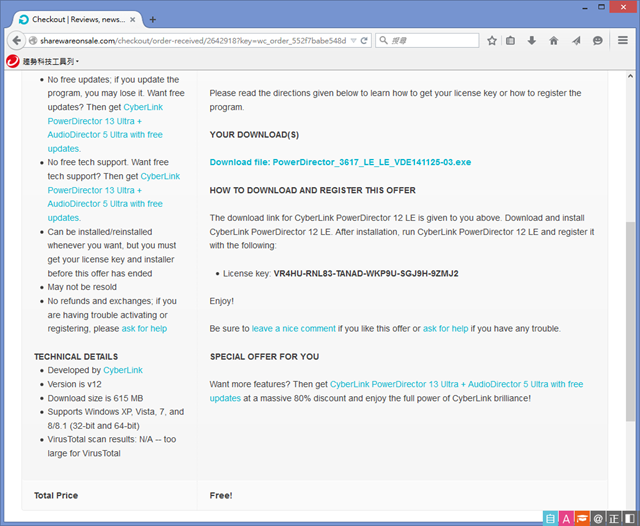The height and width of the screenshot is (526, 640).
Task: Click 'ask for help' link in main text
Action: [445, 329]
